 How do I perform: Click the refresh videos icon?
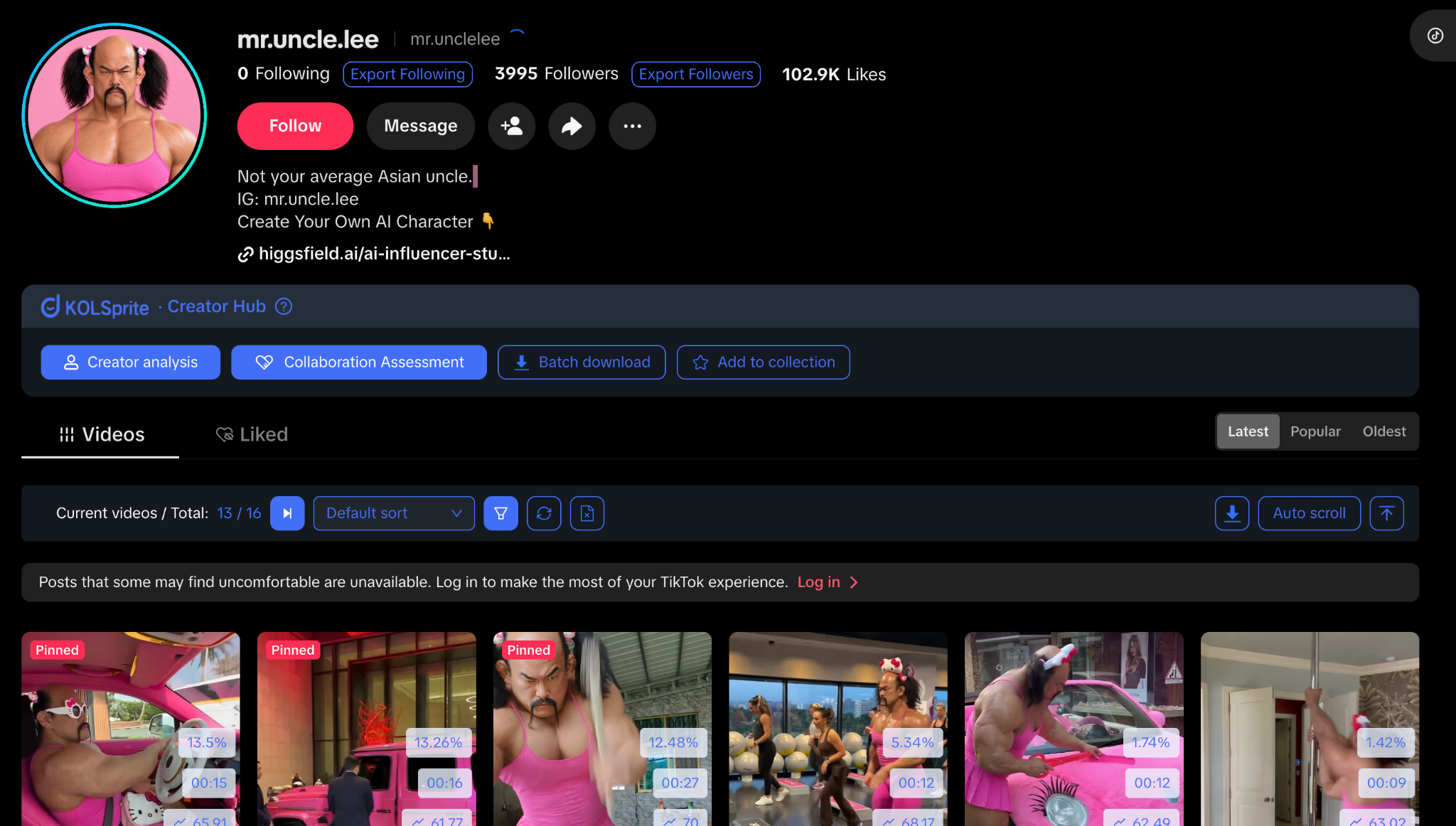pyautogui.click(x=544, y=513)
